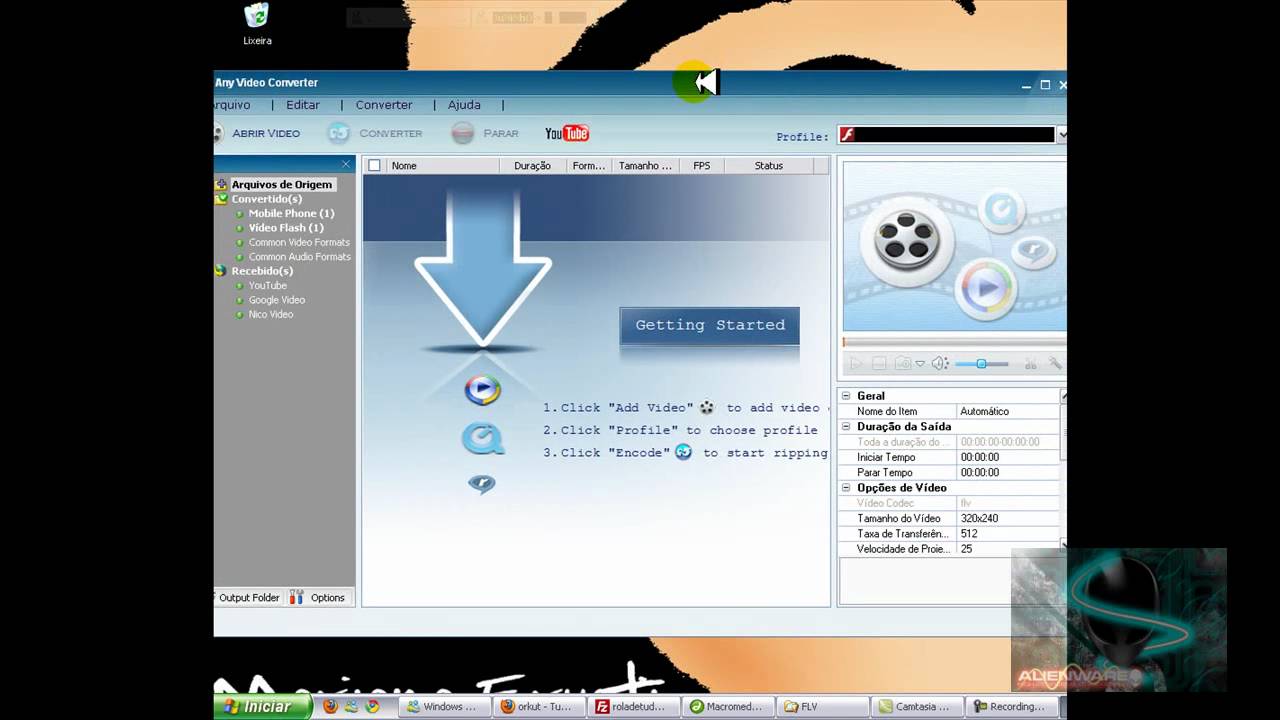The height and width of the screenshot is (720, 1280).
Task: Click the Output Folder button
Action: click(x=247, y=598)
